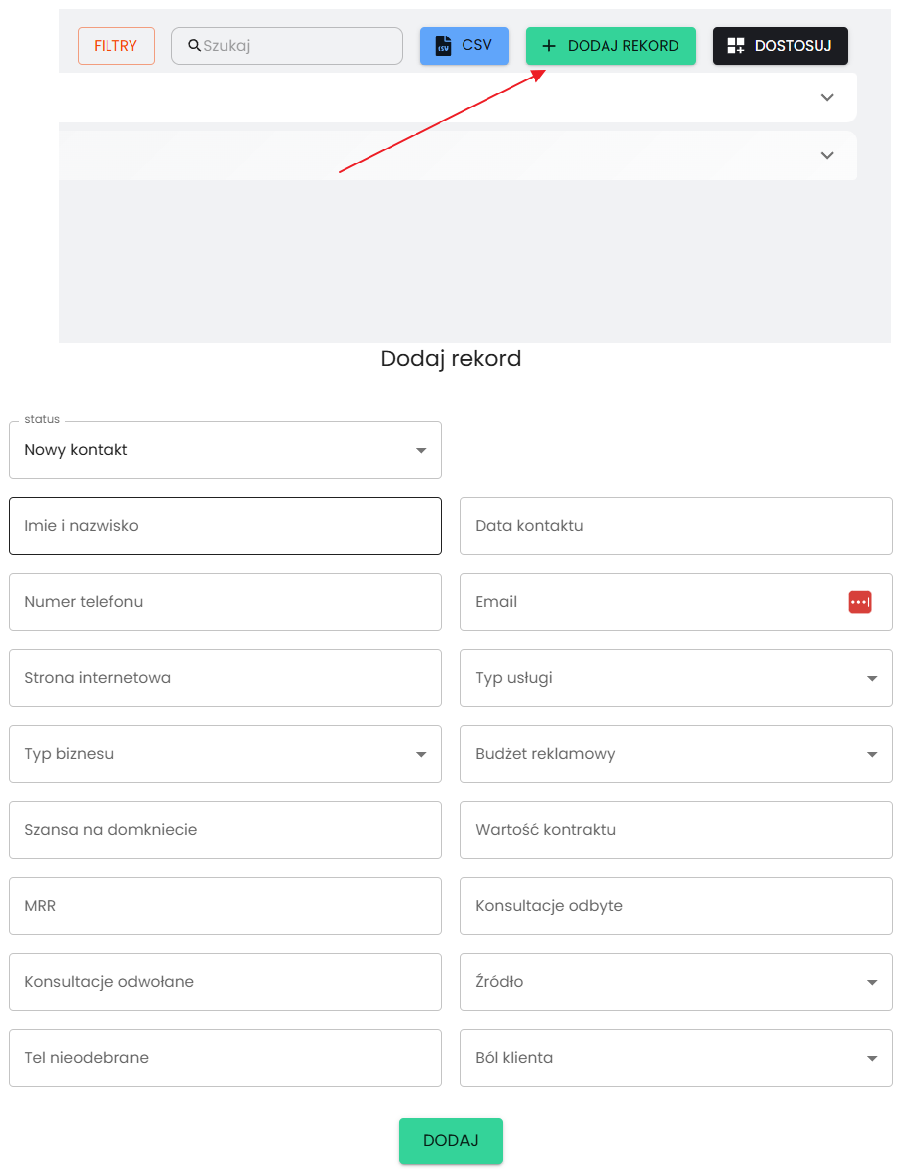The height and width of the screenshot is (1171, 908).
Task: Open the Filtry filters panel
Action: (116, 46)
